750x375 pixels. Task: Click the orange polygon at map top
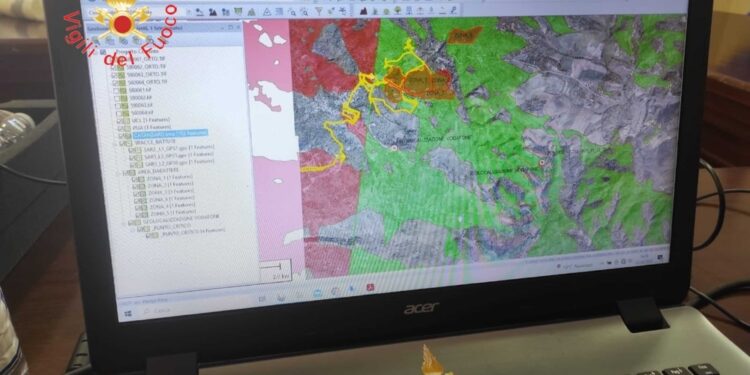(464, 34)
